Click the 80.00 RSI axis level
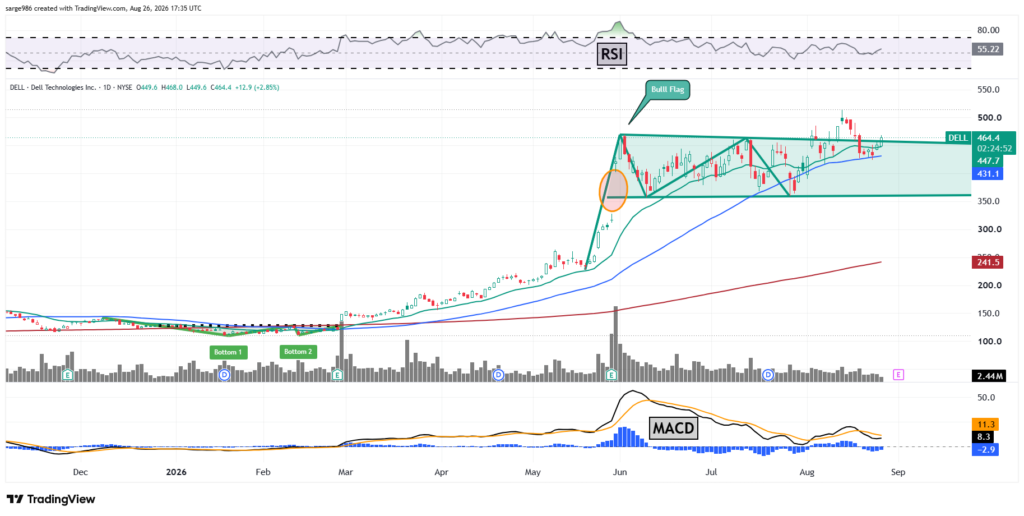The image size is (1024, 516). (x=988, y=29)
